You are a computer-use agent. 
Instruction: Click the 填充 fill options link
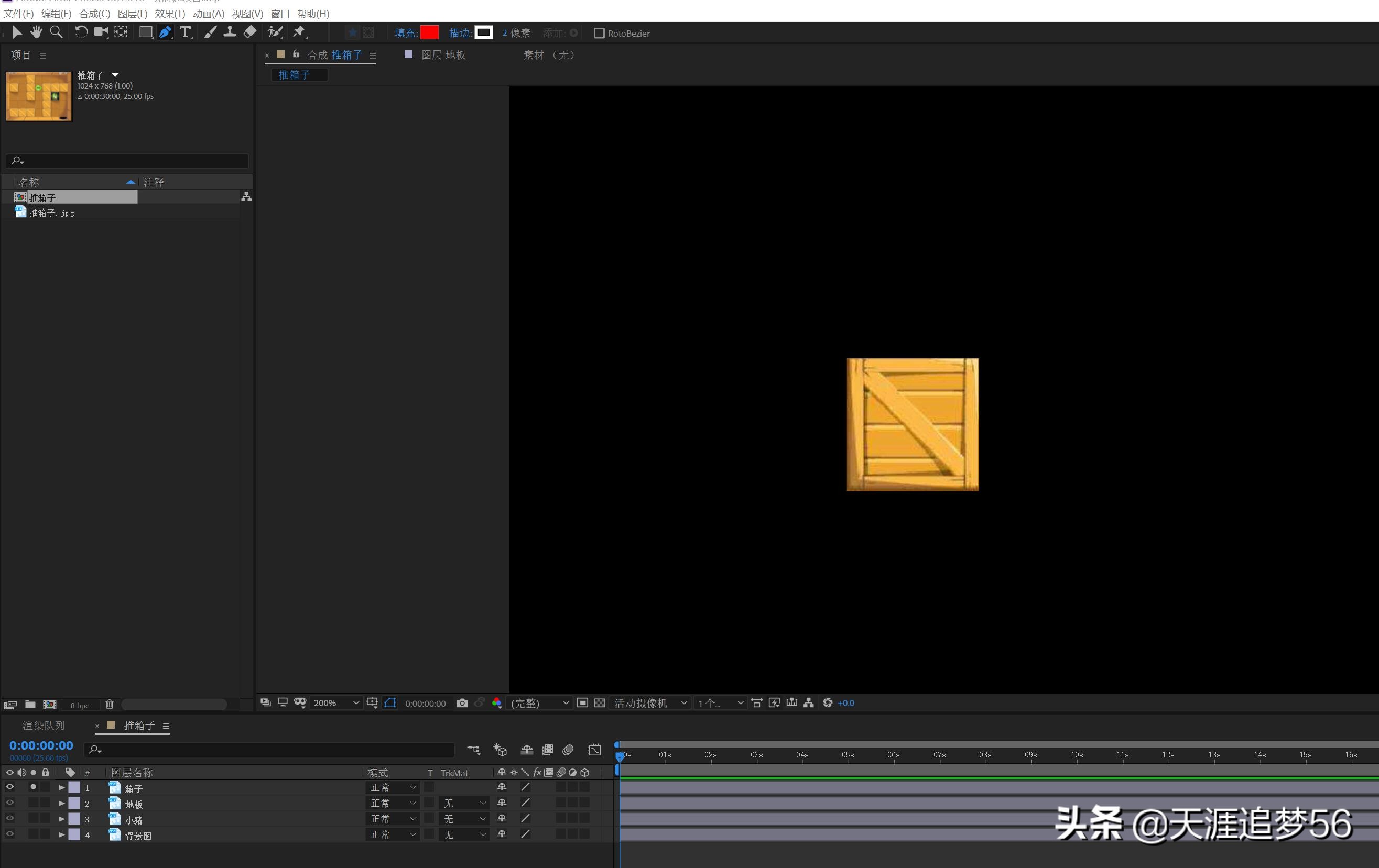[x=406, y=33]
